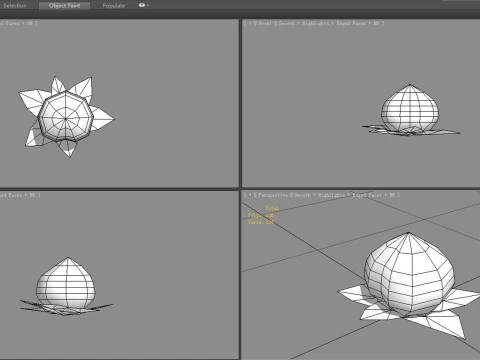Select the mesh in the bottom-left side viewport
Viewport: 480px width, 360px height.
66,283
